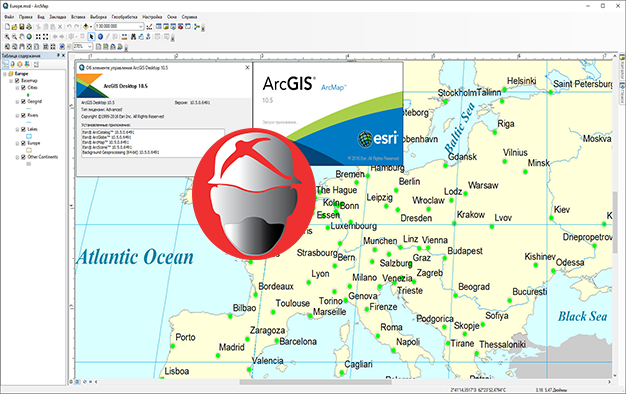The width and height of the screenshot is (626, 394).
Task: Click the Go To XY icon
Action: 149,37
